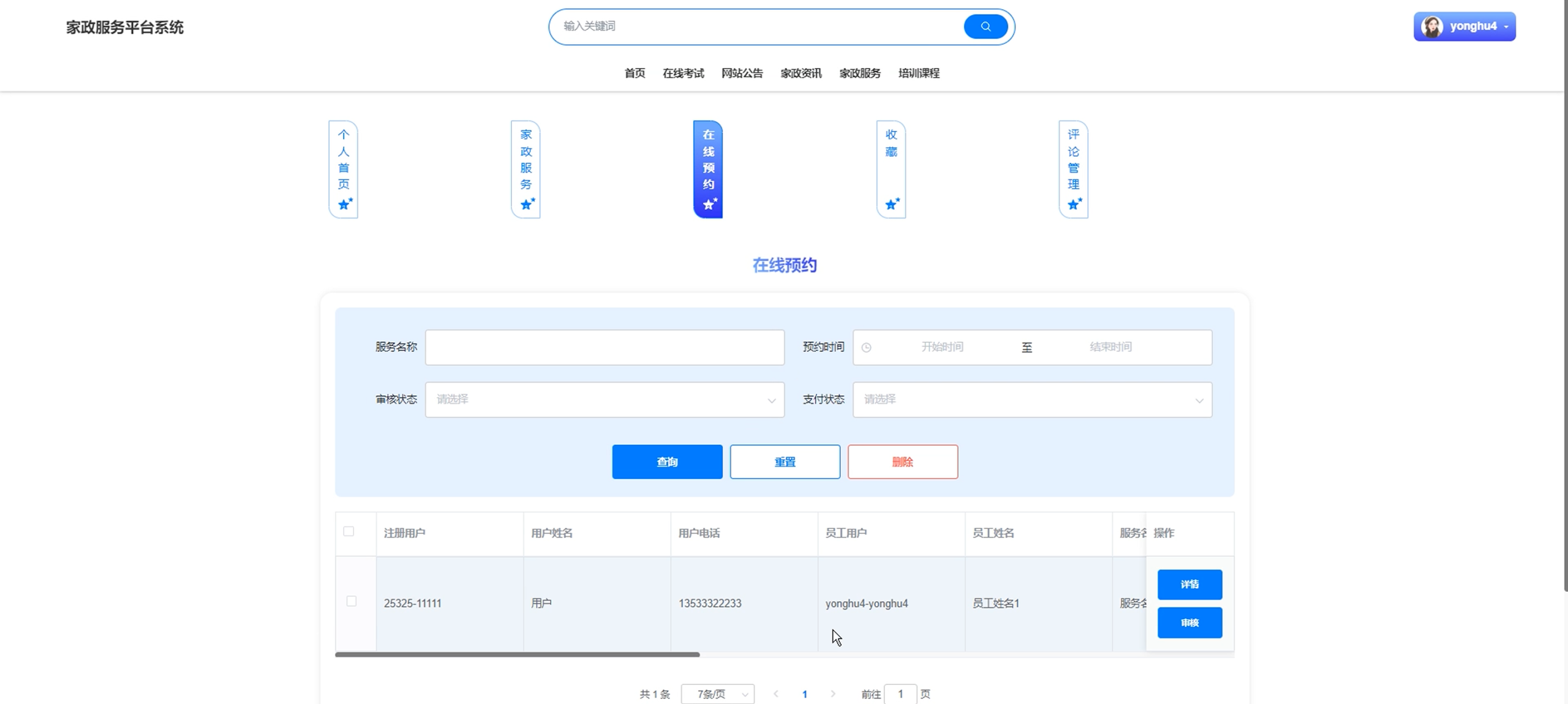
Task: Click the clock icon in 预约时间 field
Action: tap(866, 347)
